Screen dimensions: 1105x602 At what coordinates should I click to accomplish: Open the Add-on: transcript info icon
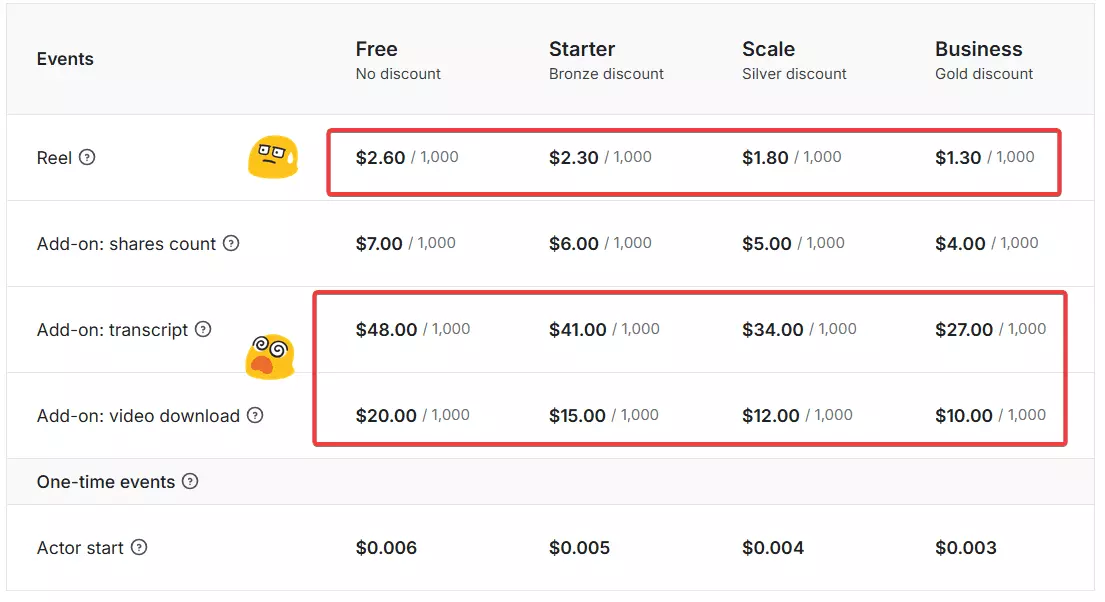click(x=203, y=329)
